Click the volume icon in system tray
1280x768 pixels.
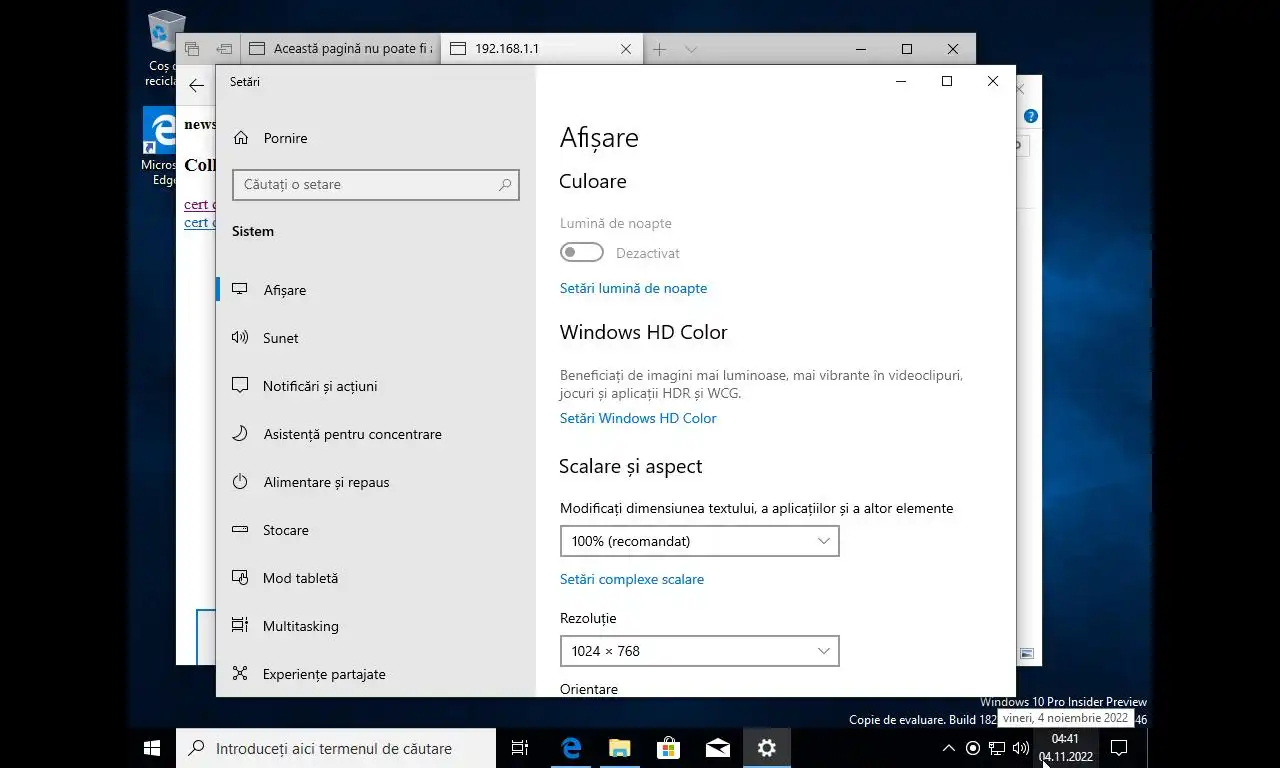click(x=1021, y=748)
